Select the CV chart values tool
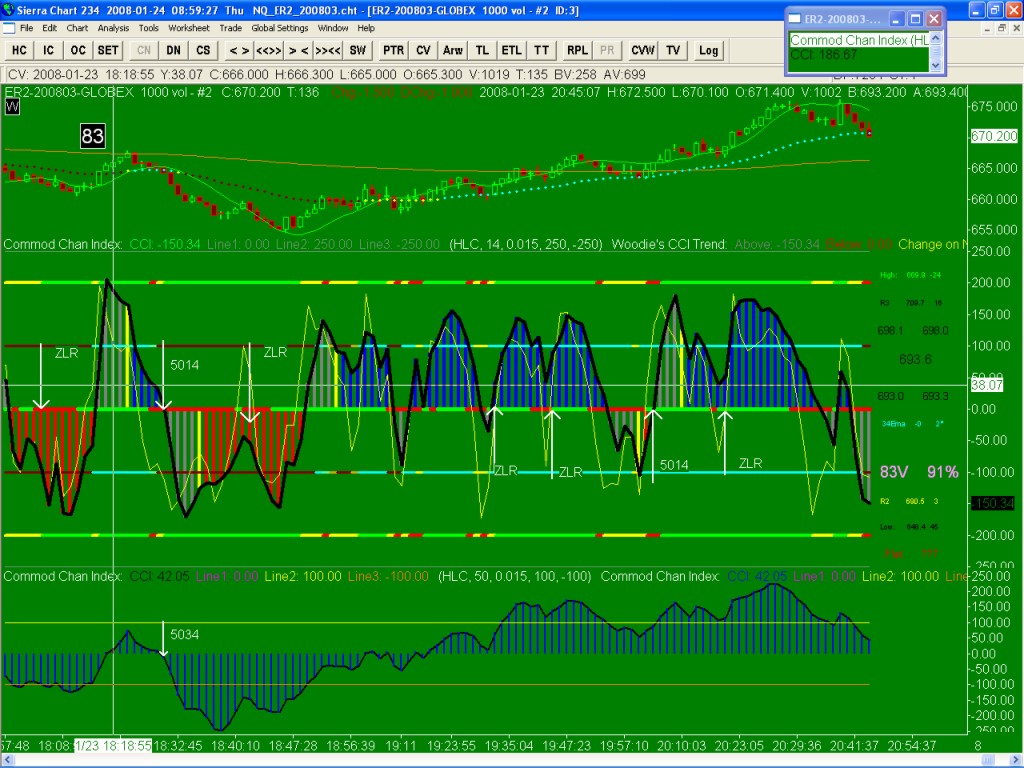This screenshot has width=1024, height=768. (x=423, y=50)
